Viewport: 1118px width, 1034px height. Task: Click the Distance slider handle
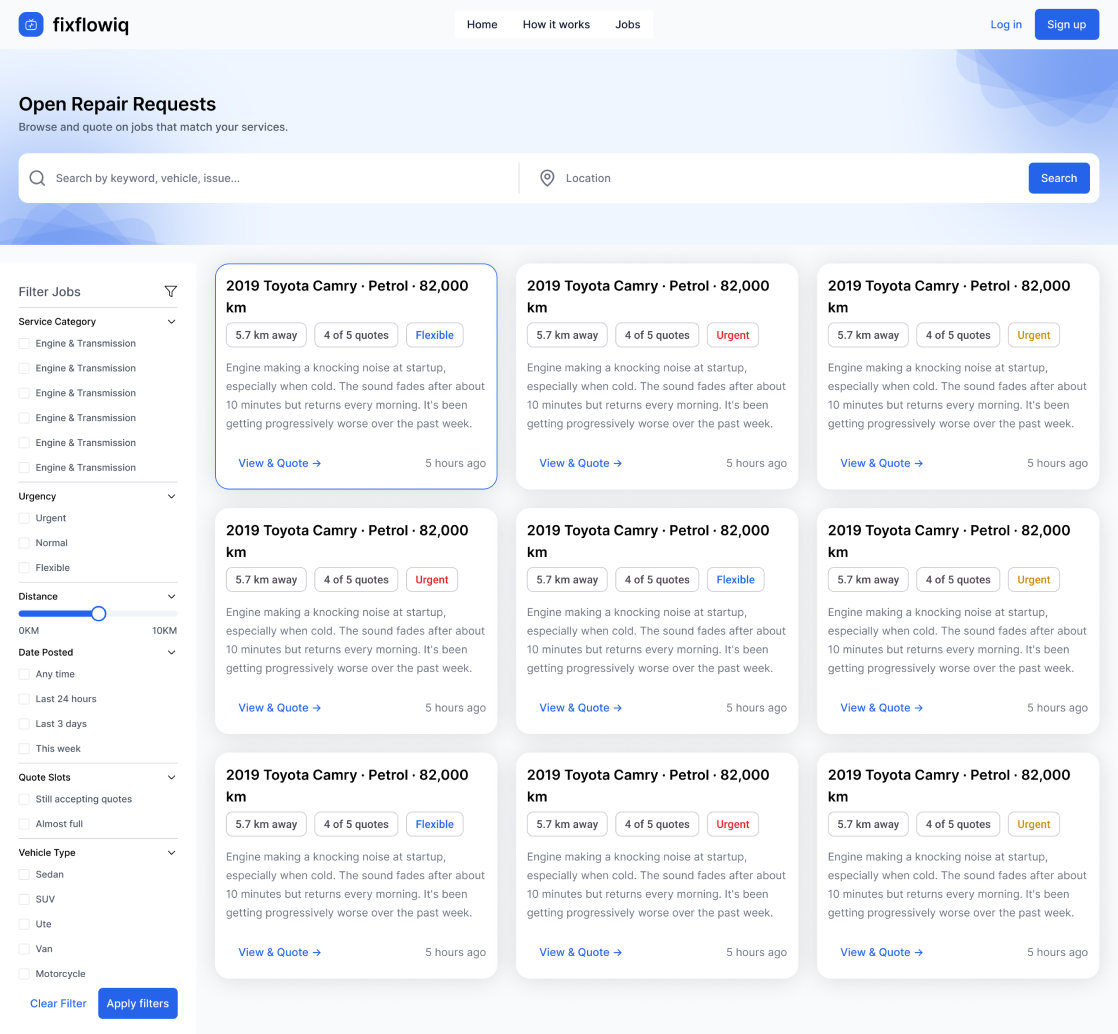pos(98,614)
